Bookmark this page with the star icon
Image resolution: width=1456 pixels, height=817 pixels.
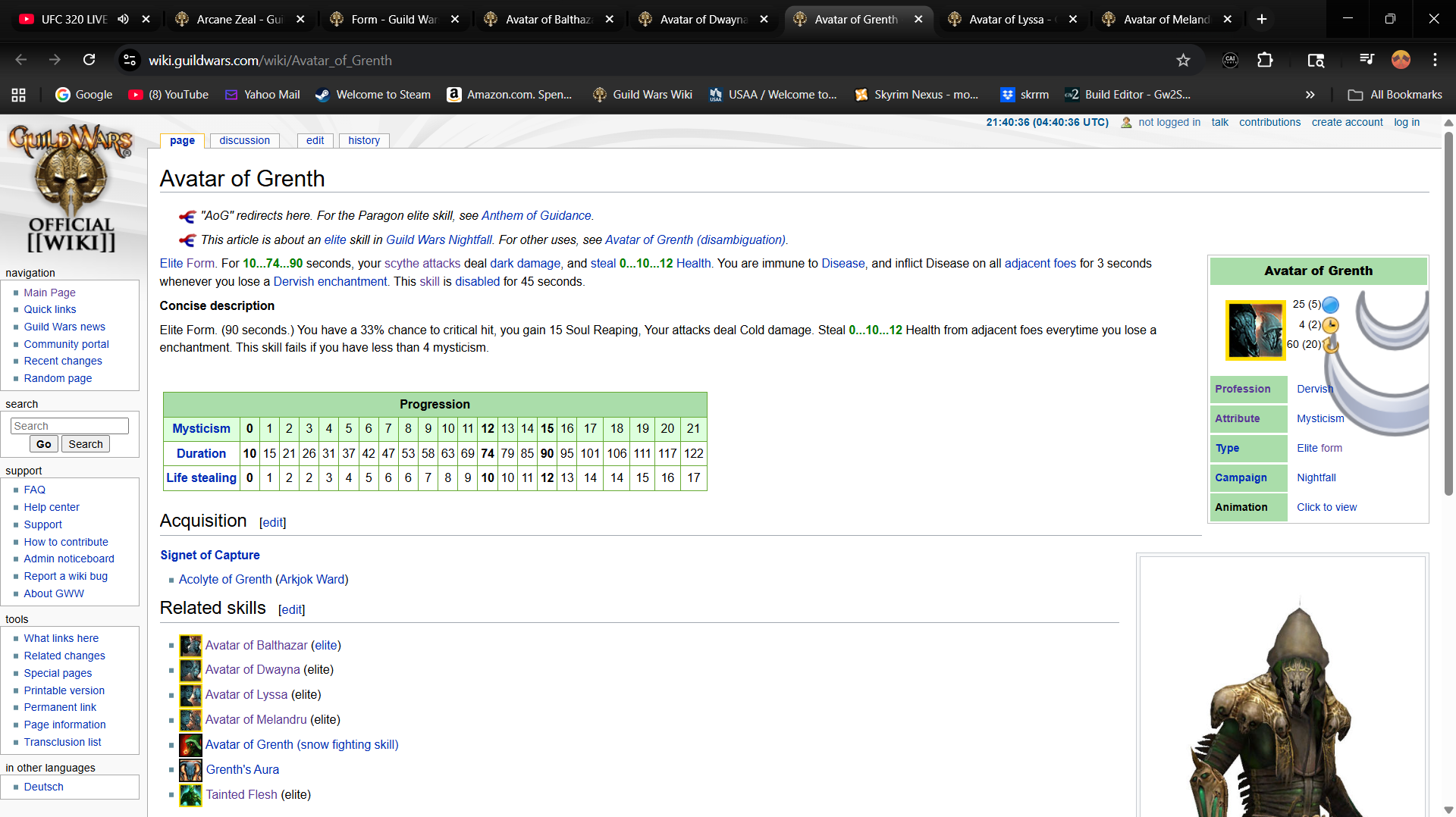click(1183, 61)
